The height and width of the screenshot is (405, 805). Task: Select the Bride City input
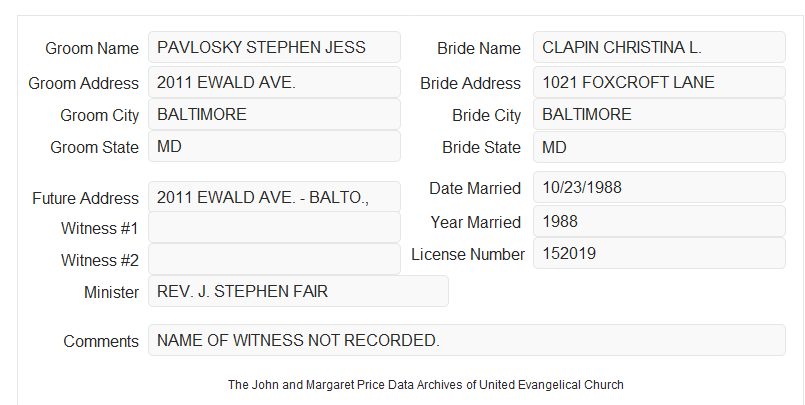659,114
